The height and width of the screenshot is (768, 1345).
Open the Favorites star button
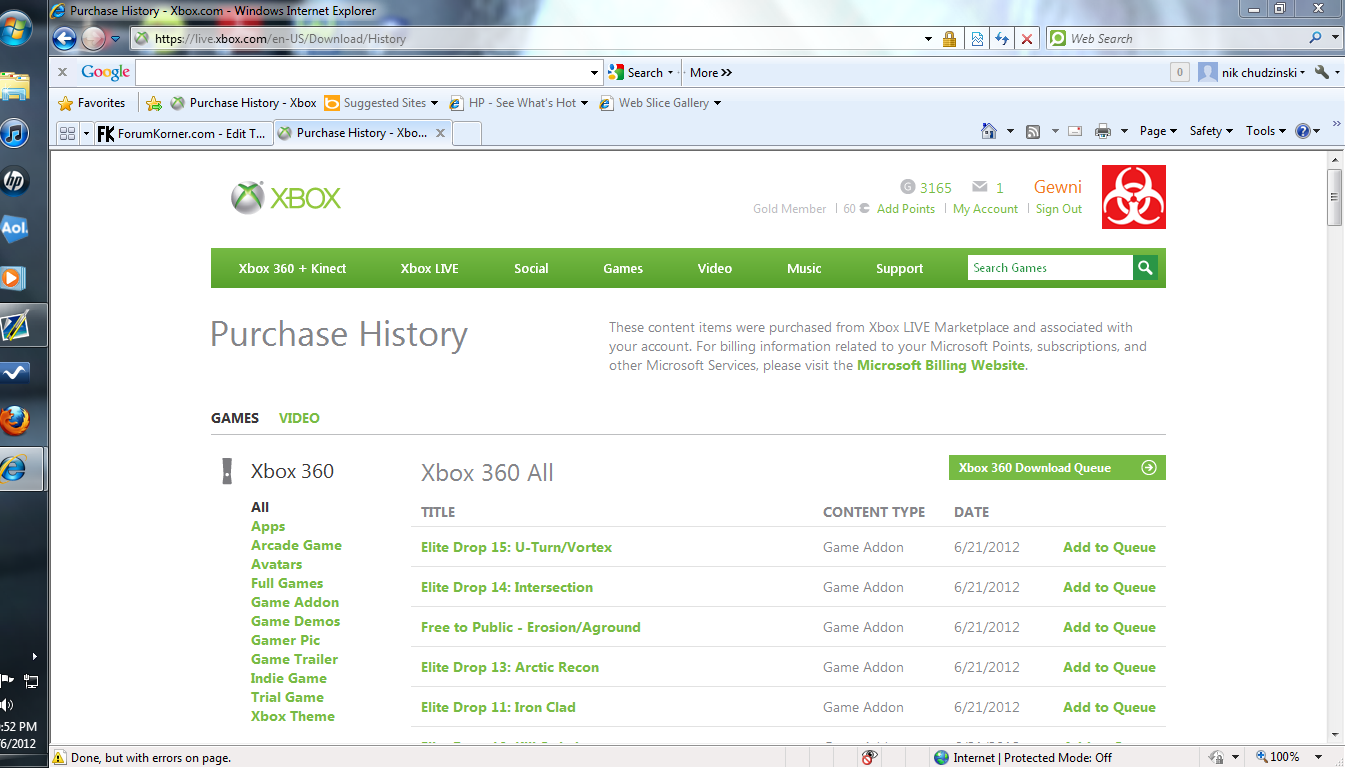coord(92,103)
